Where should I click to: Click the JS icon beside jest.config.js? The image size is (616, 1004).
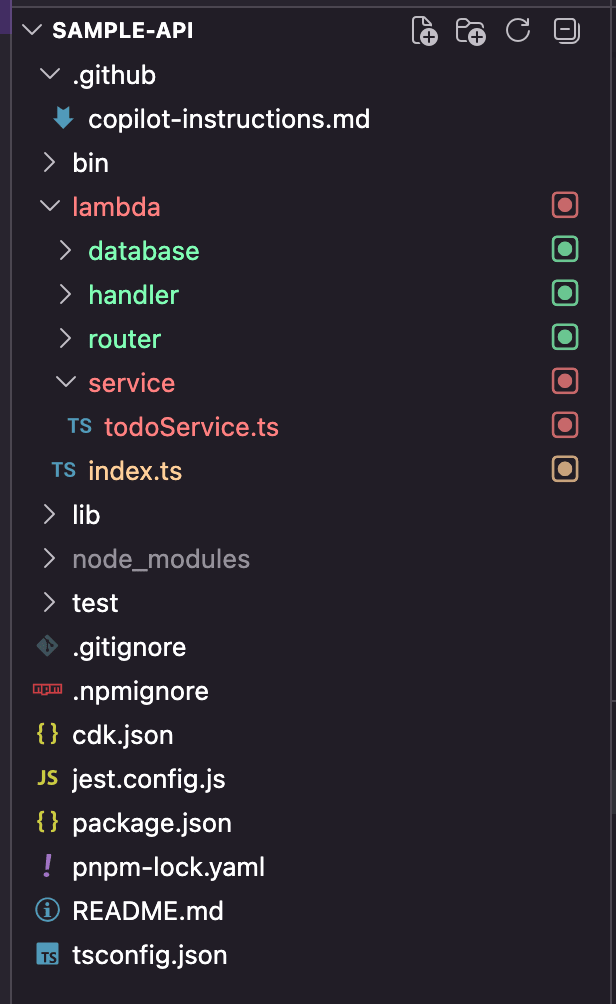coord(47,779)
